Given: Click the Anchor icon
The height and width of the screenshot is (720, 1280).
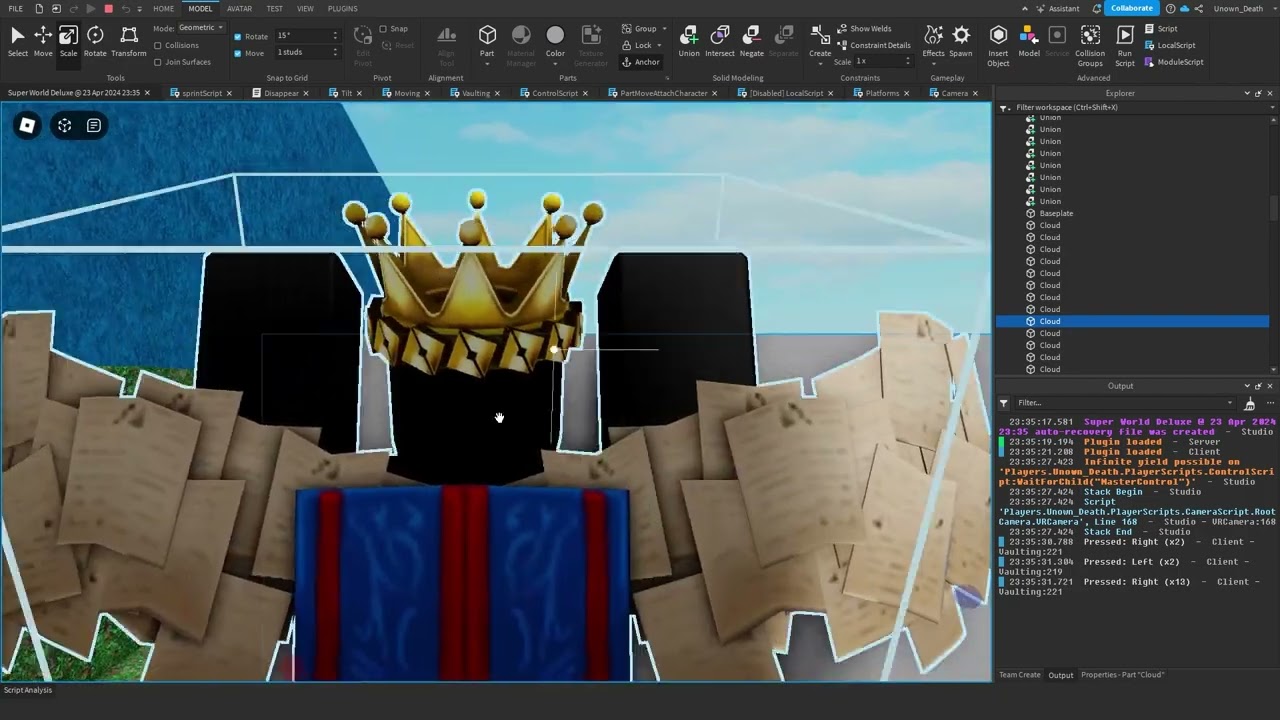Looking at the screenshot, I should [x=640, y=61].
